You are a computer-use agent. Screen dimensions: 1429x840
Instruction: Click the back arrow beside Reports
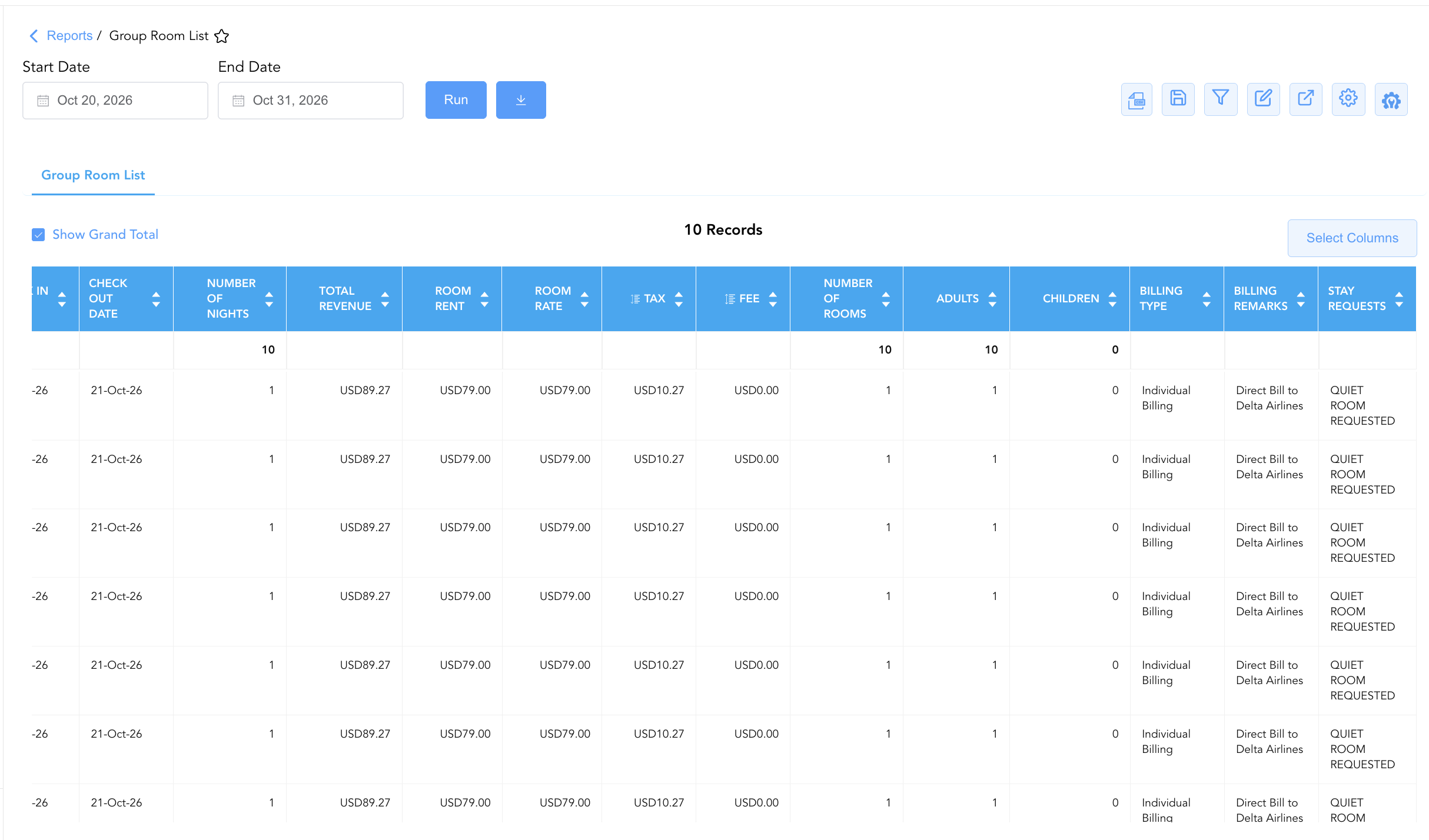coord(34,36)
